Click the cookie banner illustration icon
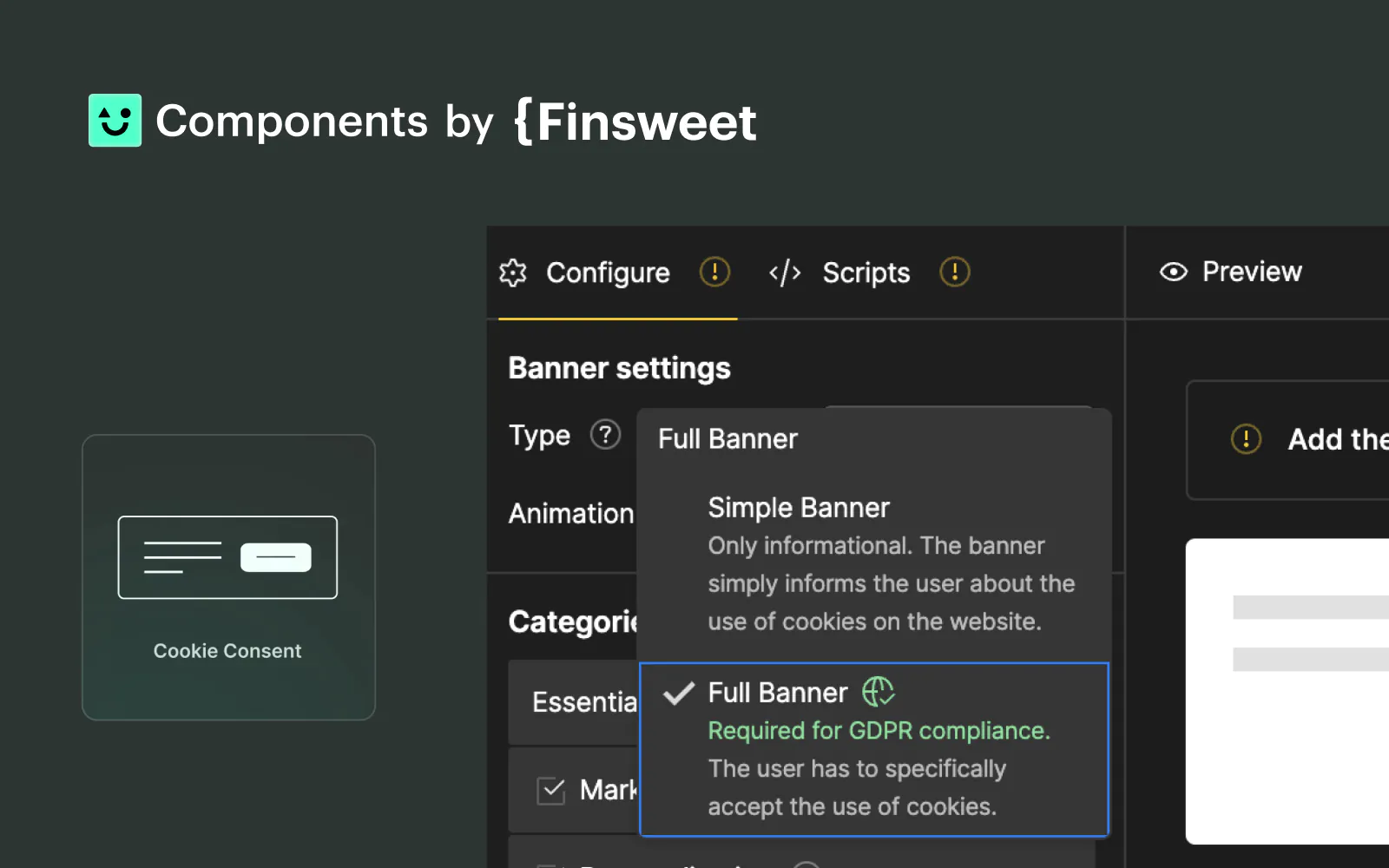The width and height of the screenshot is (1389, 868). 227,557
